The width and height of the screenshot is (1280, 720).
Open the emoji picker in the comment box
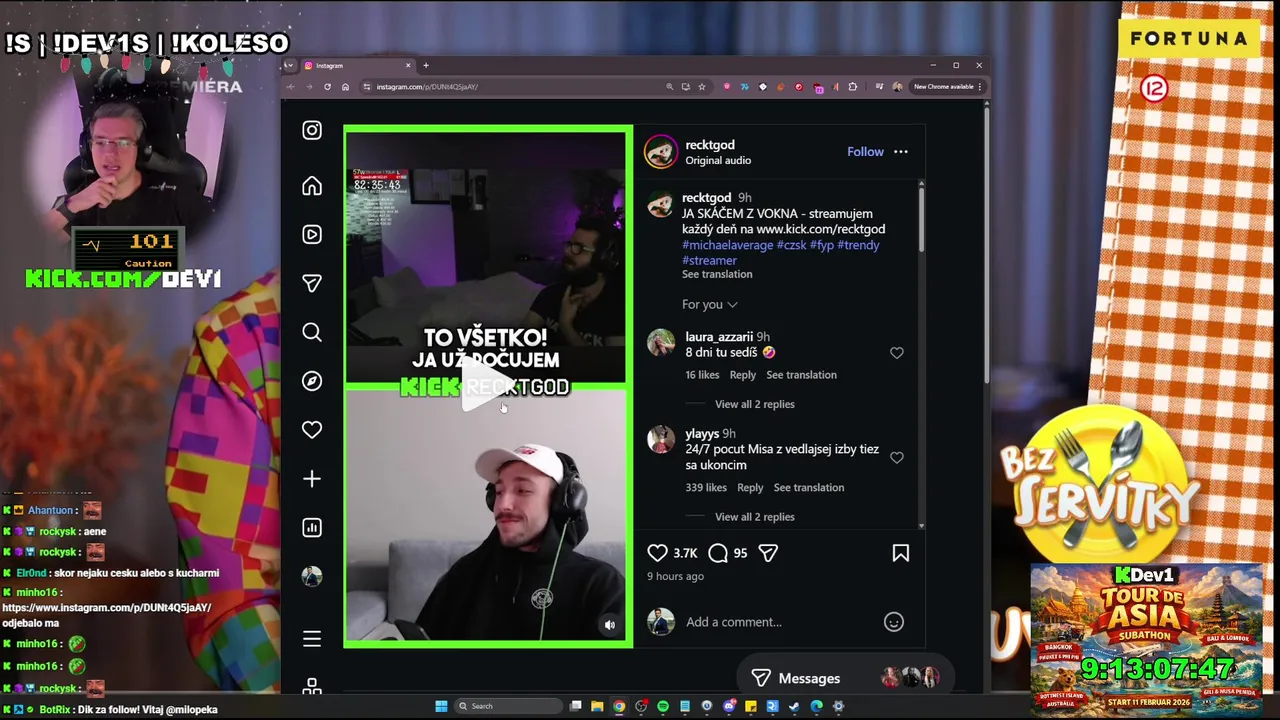click(x=894, y=622)
